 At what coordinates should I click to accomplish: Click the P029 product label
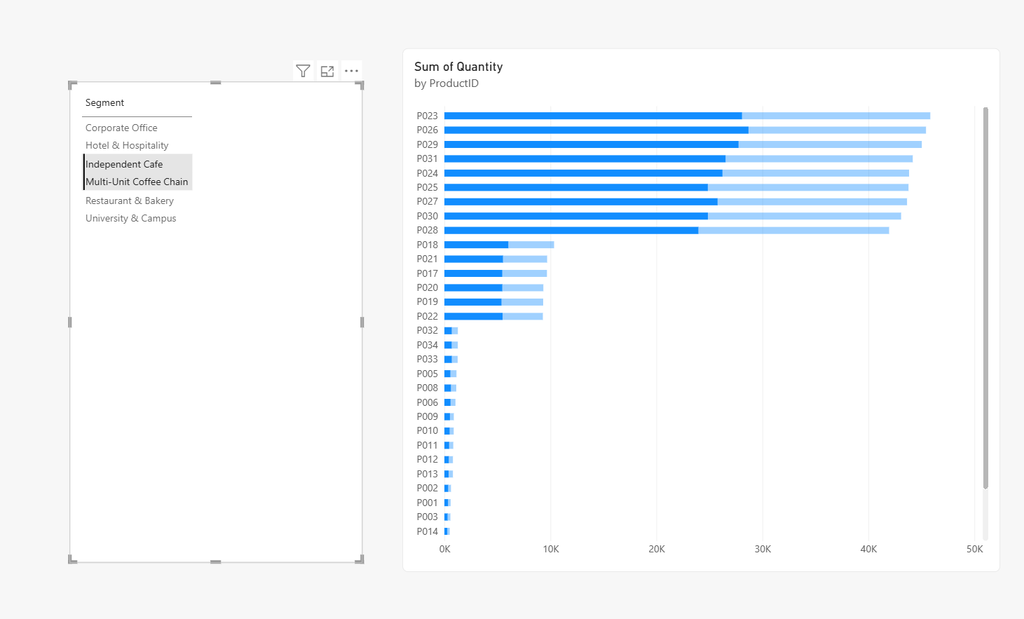pyautogui.click(x=427, y=144)
